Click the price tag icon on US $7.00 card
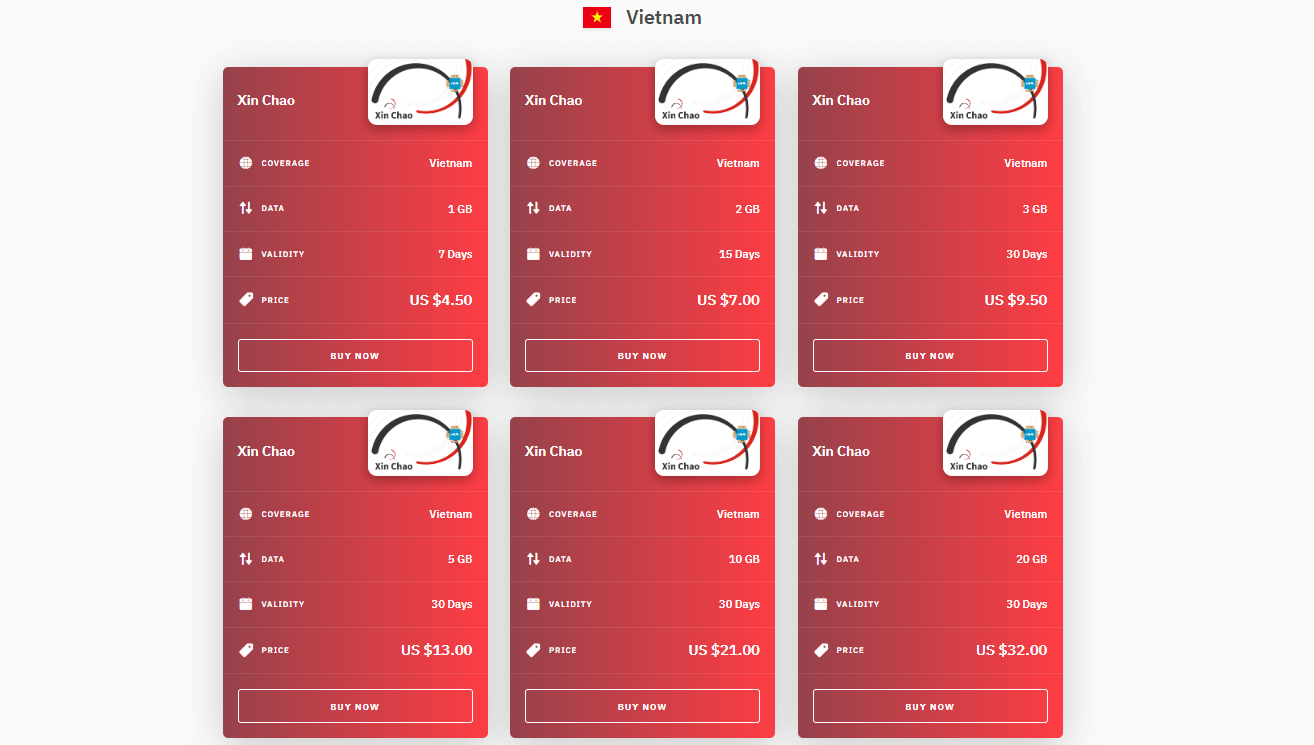 (533, 299)
